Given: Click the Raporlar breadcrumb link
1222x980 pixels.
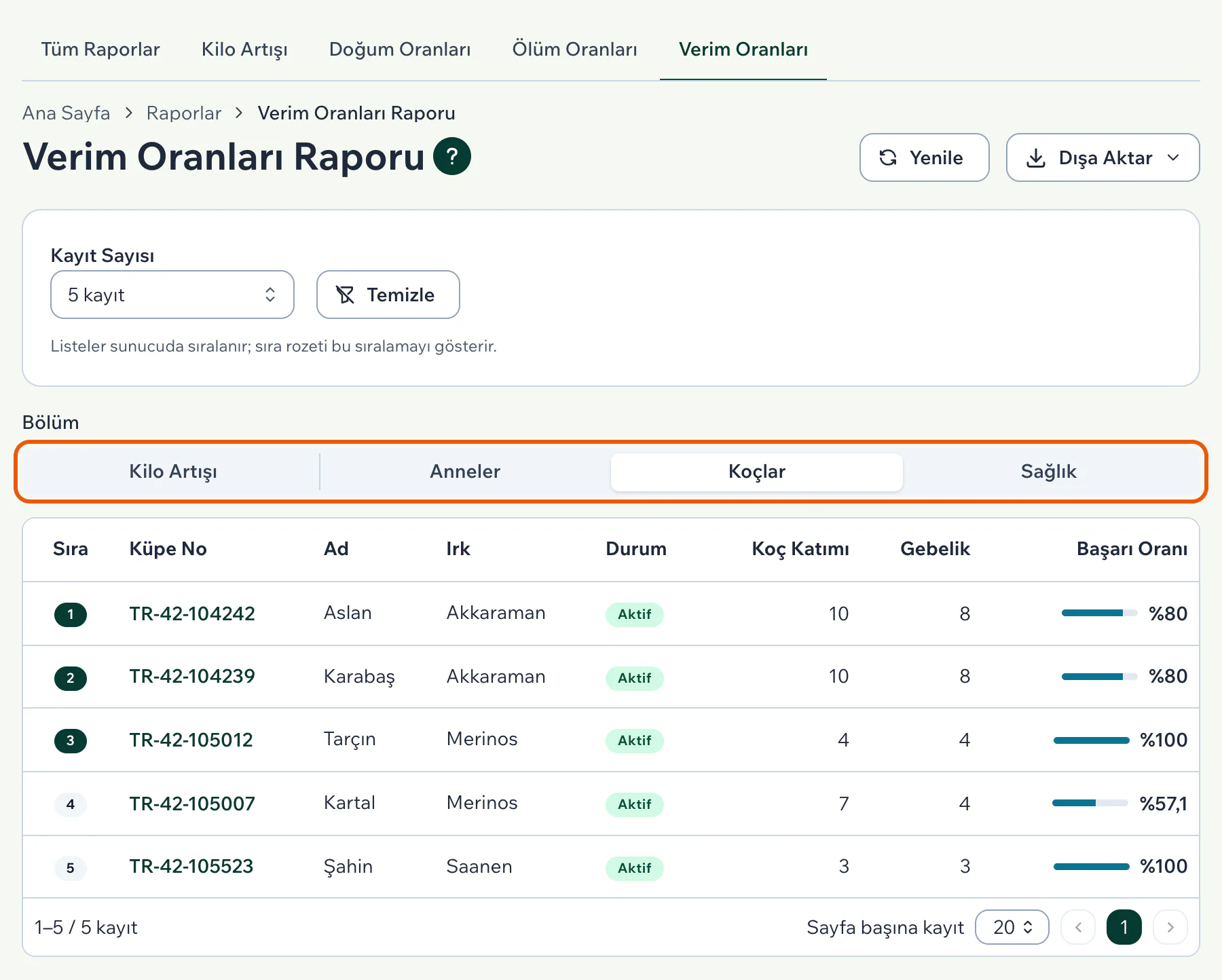Looking at the screenshot, I should 184,113.
